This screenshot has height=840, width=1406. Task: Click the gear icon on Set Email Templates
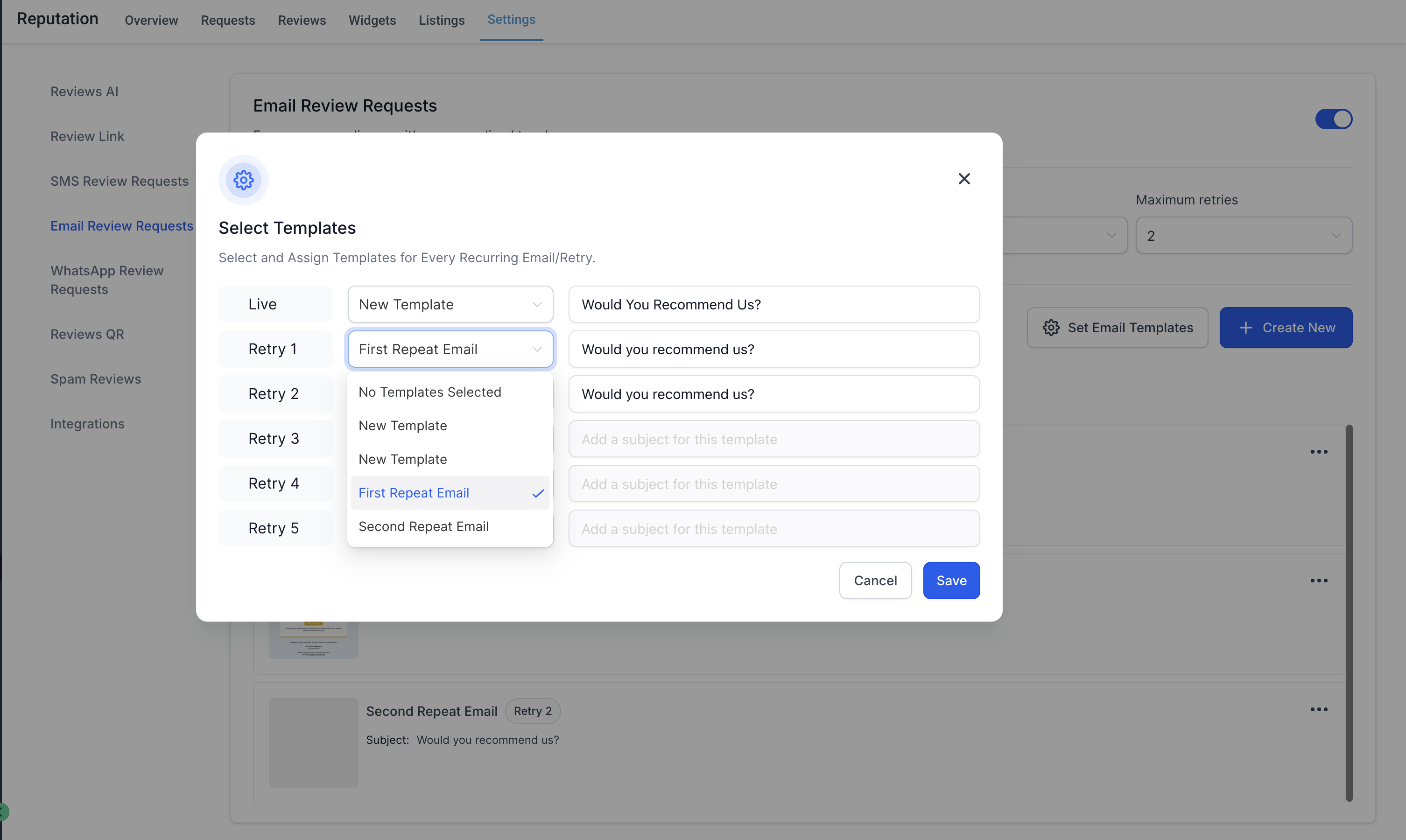point(1051,328)
